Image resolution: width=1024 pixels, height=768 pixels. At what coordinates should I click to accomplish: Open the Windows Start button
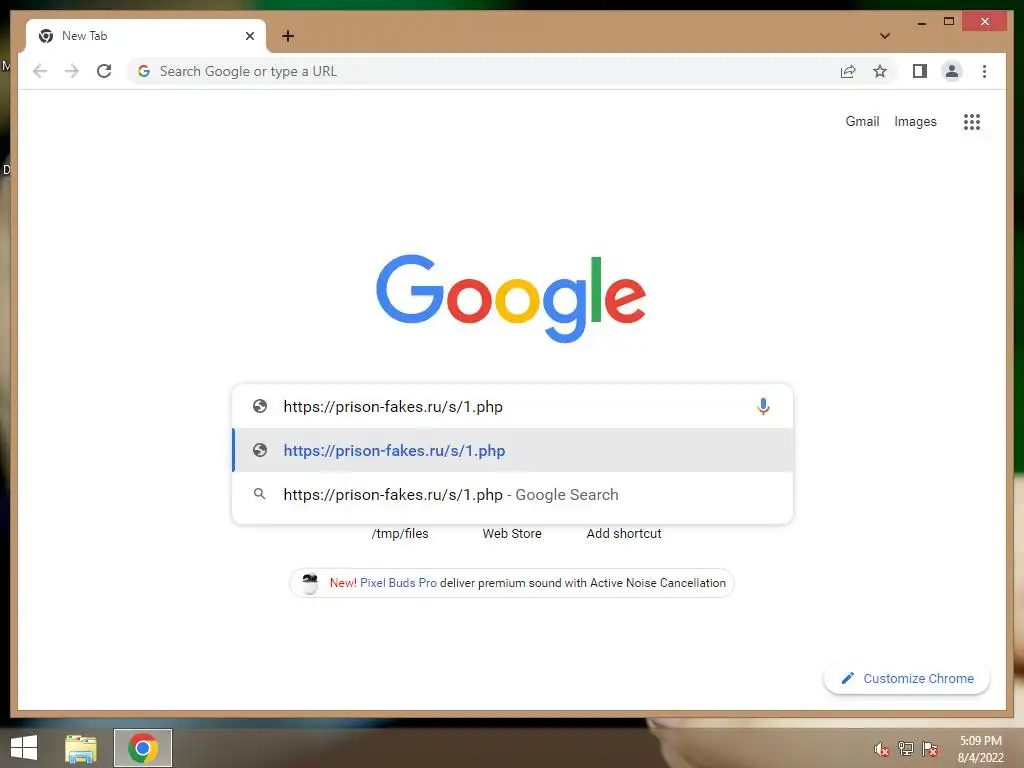tap(24, 748)
